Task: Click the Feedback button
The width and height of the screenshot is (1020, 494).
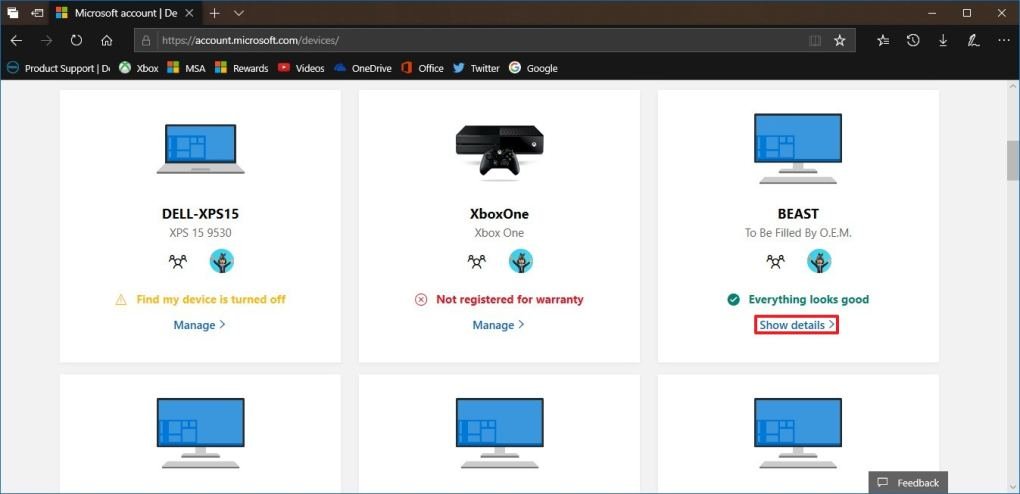Action: coord(908,482)
